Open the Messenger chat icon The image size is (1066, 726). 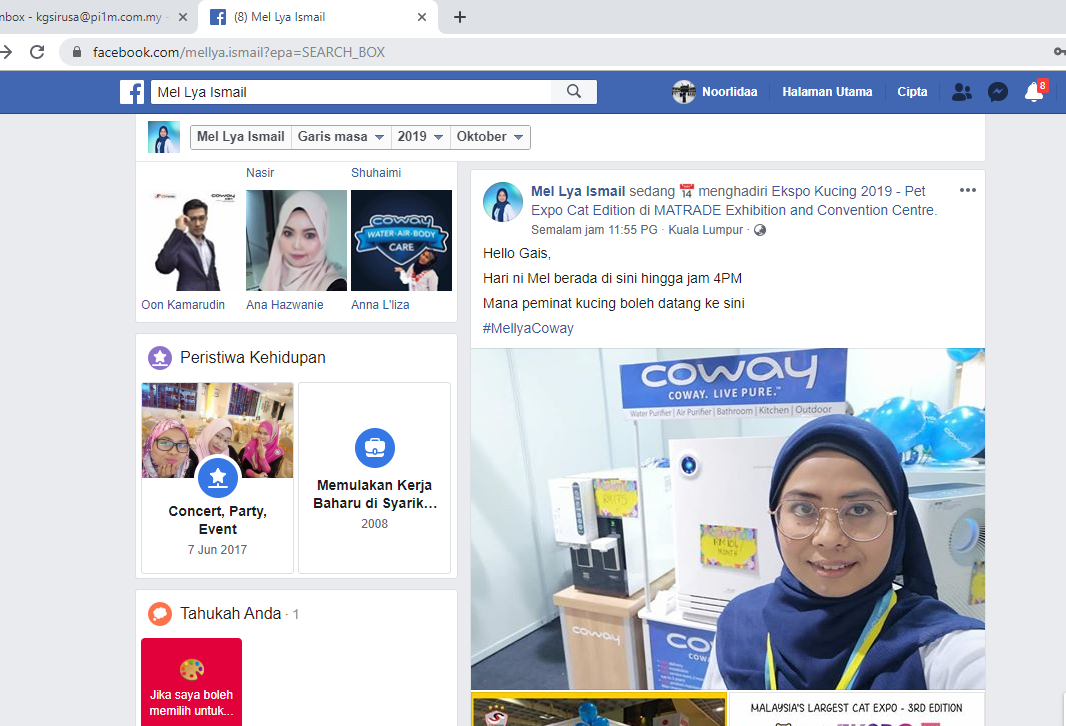(x=997, y=91)
